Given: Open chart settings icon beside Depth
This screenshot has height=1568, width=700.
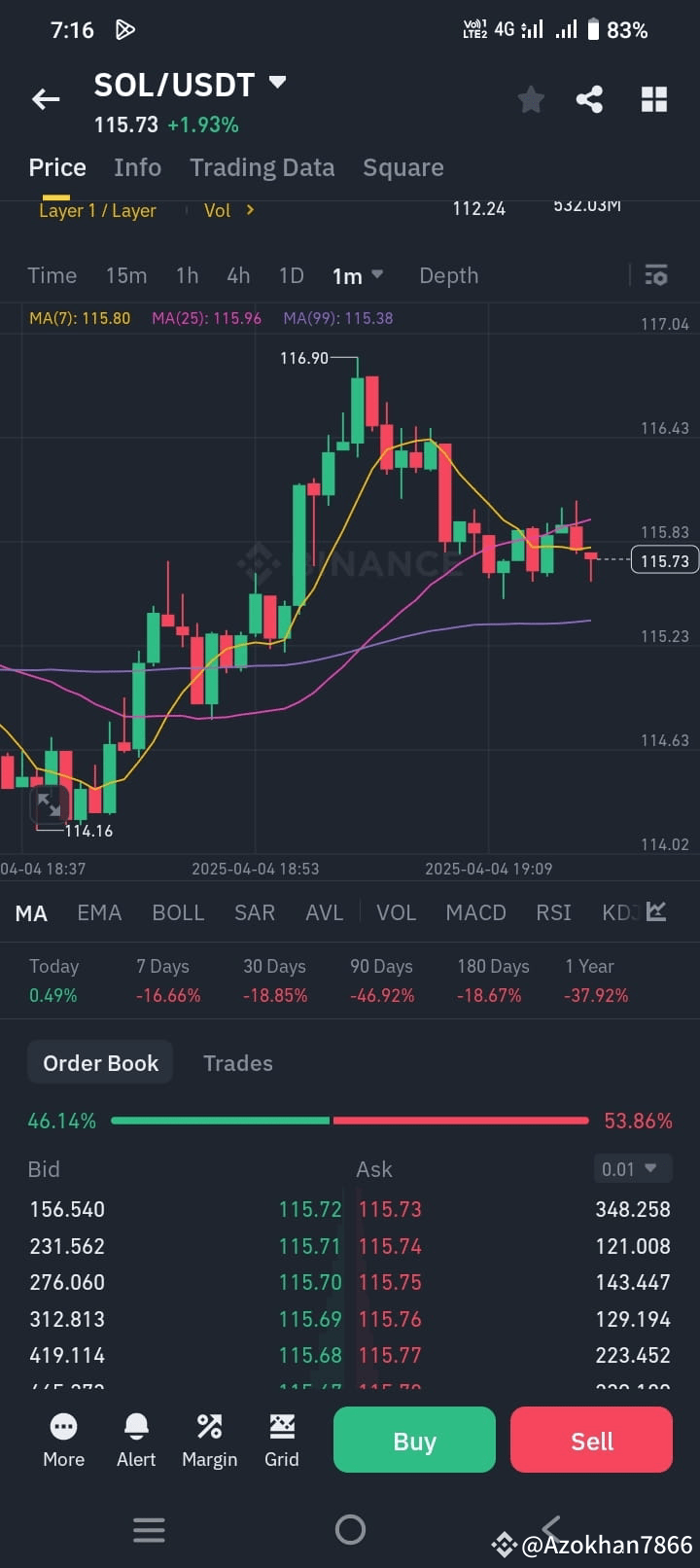Looking at the screenshot, I should click(x=656, y=275).
